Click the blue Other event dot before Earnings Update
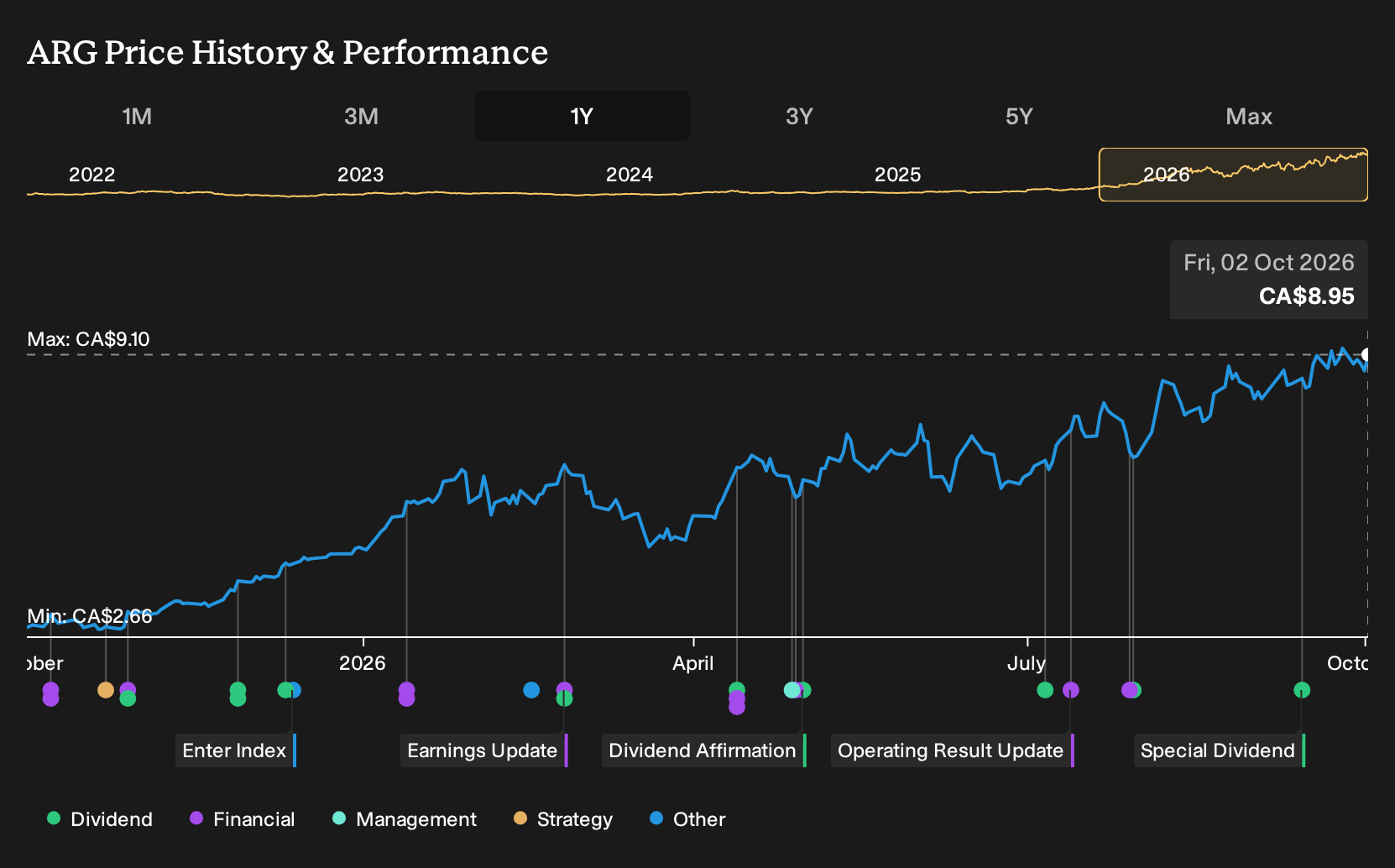Viewport: 1395px width, 868px height. point(531,690)
